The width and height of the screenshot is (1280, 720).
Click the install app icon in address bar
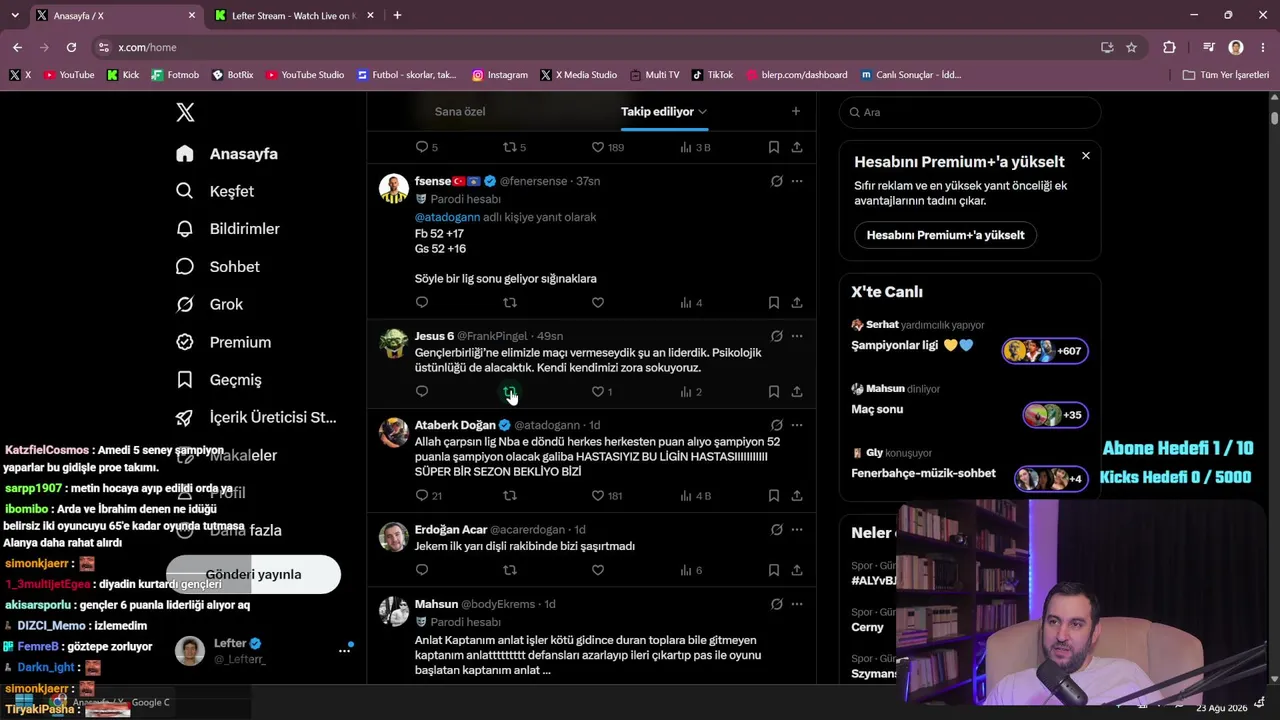pos(1107,47)
